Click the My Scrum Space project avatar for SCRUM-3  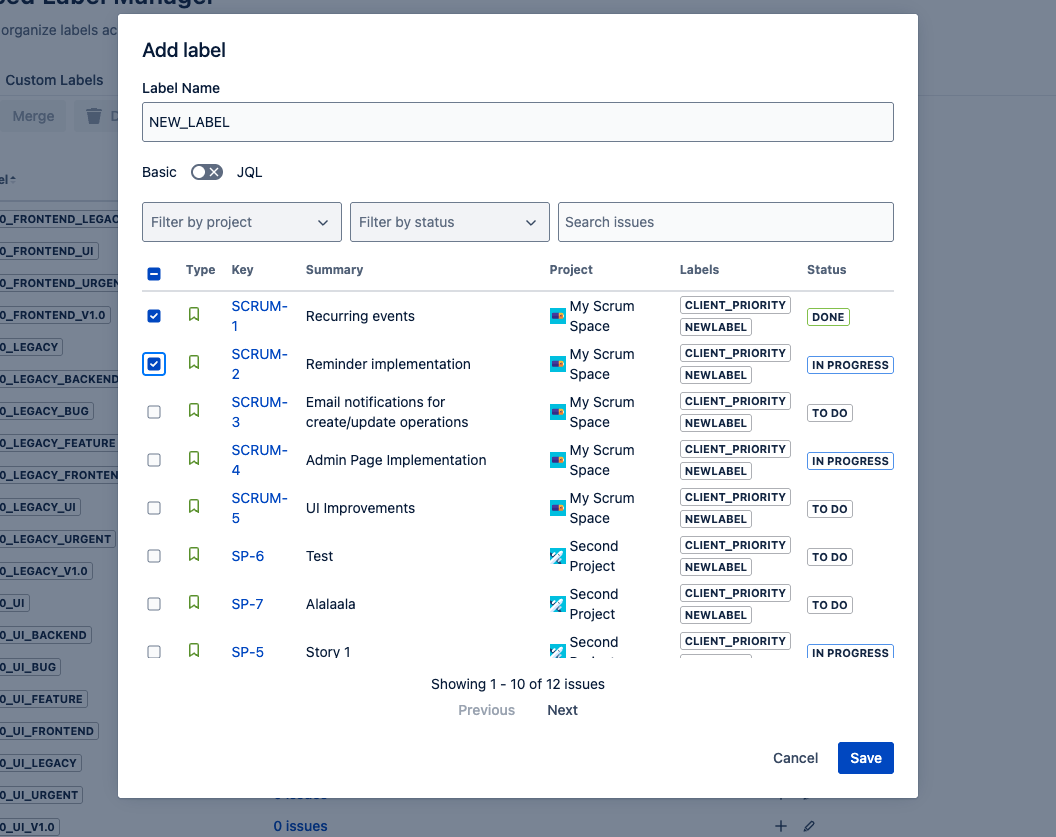557,412
